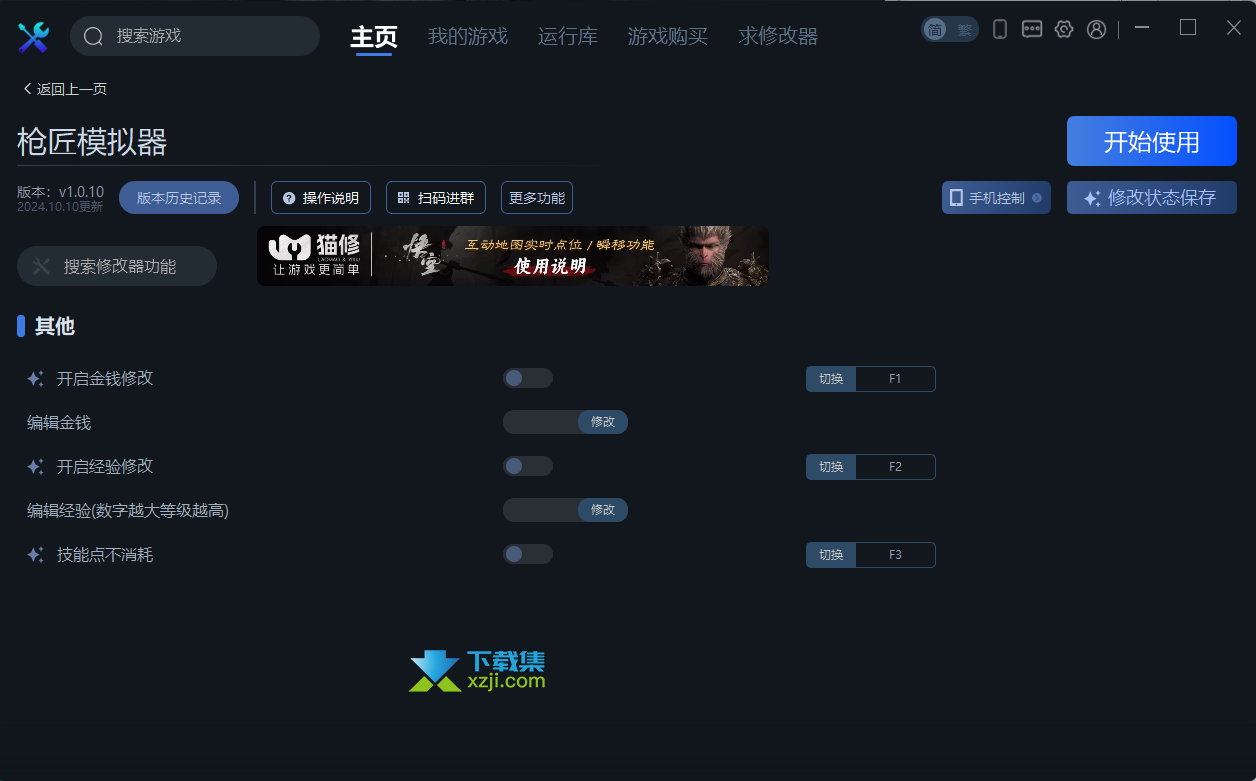Image resolution: width=1256 pixels, height=781 pixels.
Task: Turn on 技能点不消耗 switch
Action: [x=528, y=554]
